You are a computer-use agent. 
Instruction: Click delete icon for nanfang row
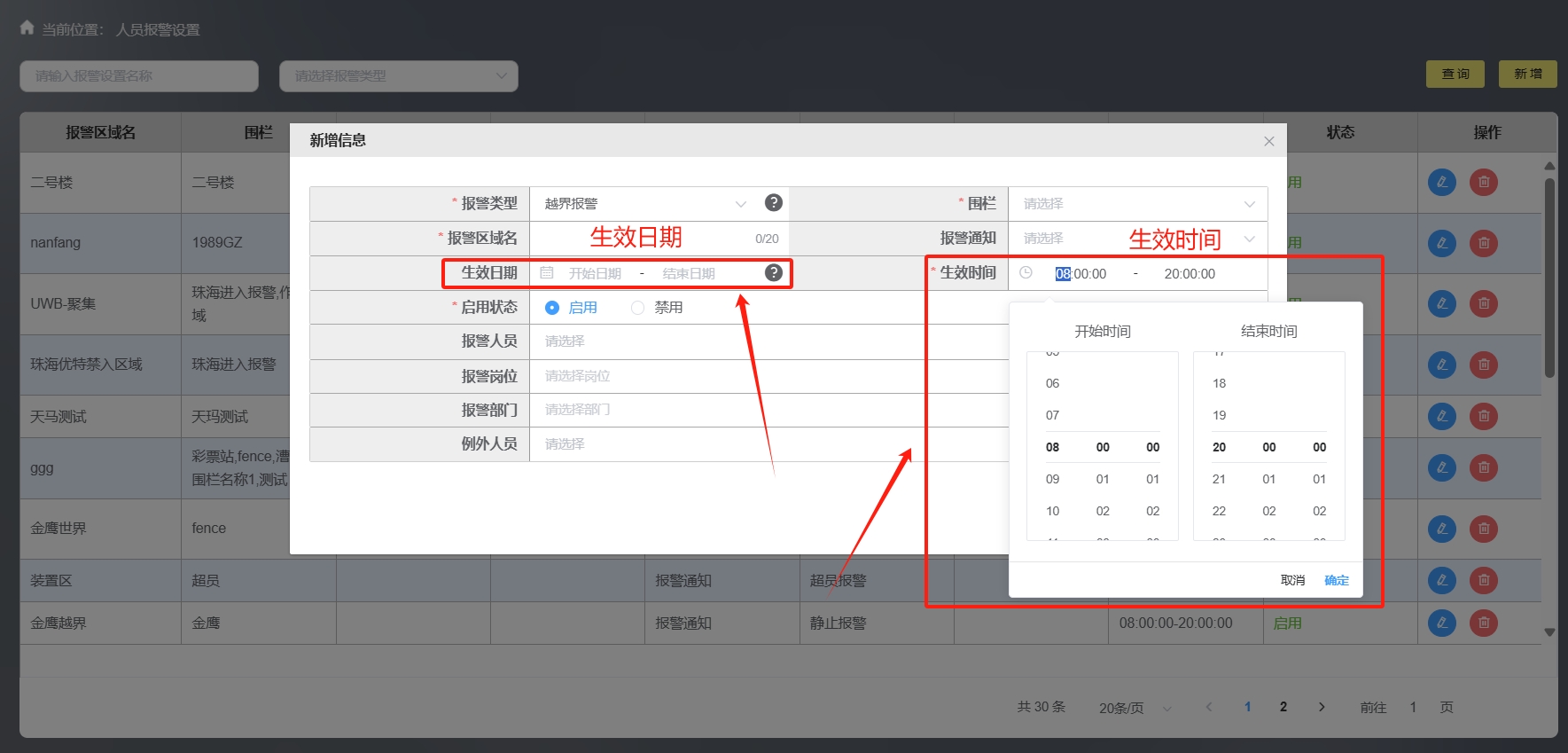pyautogui.click(x=1483, y=243)
